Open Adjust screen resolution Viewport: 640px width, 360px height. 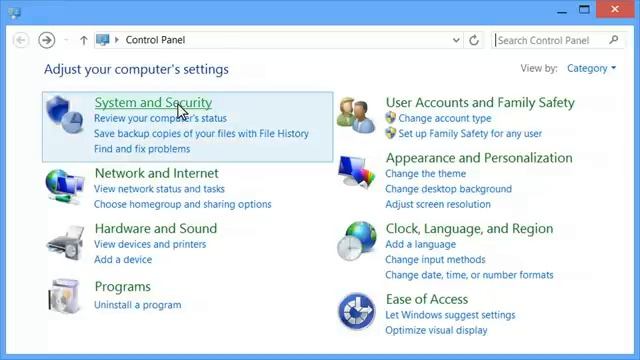[x=438, y=204]
